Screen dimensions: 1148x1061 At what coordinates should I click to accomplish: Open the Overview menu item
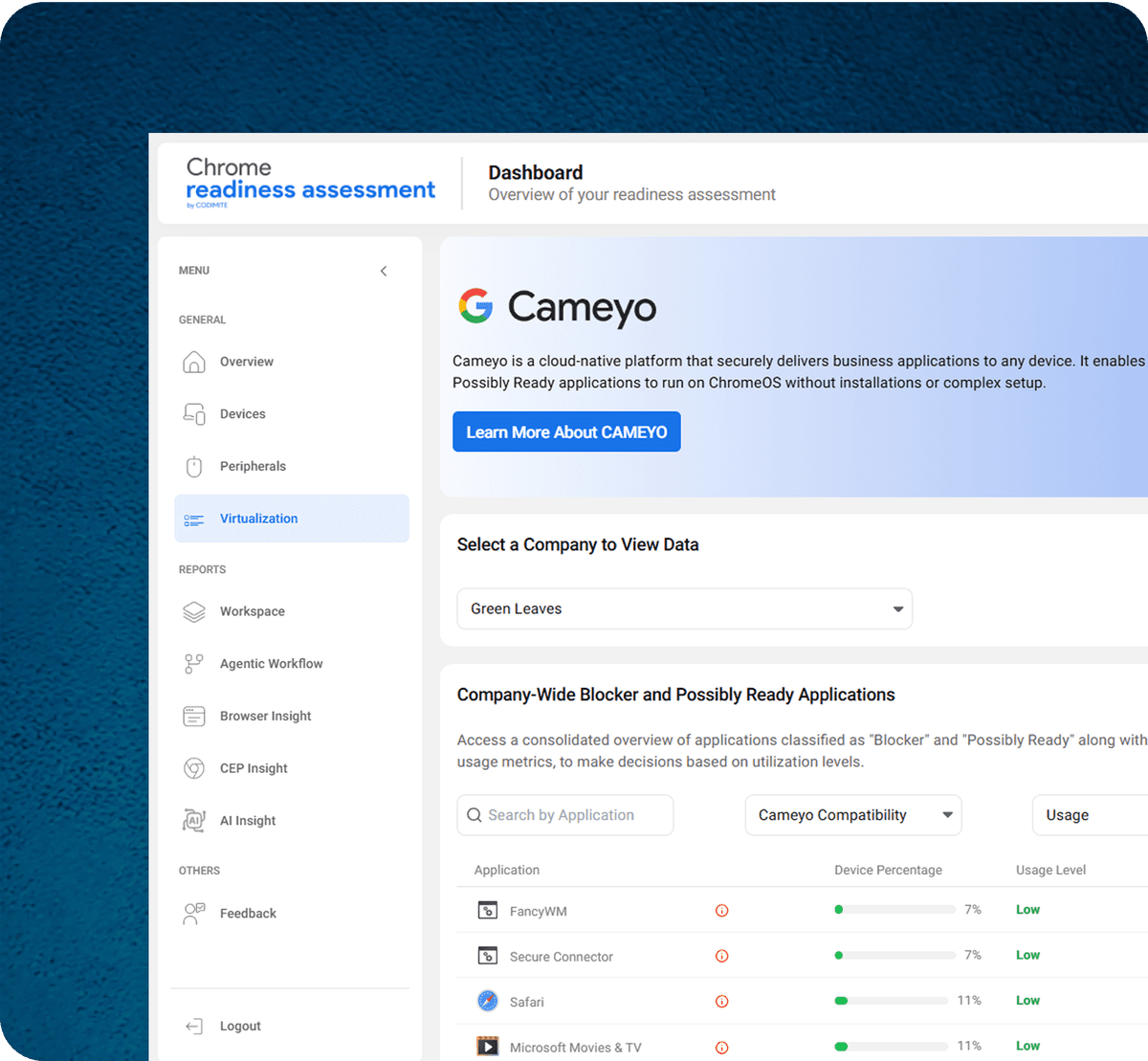[x=292, y=362]
